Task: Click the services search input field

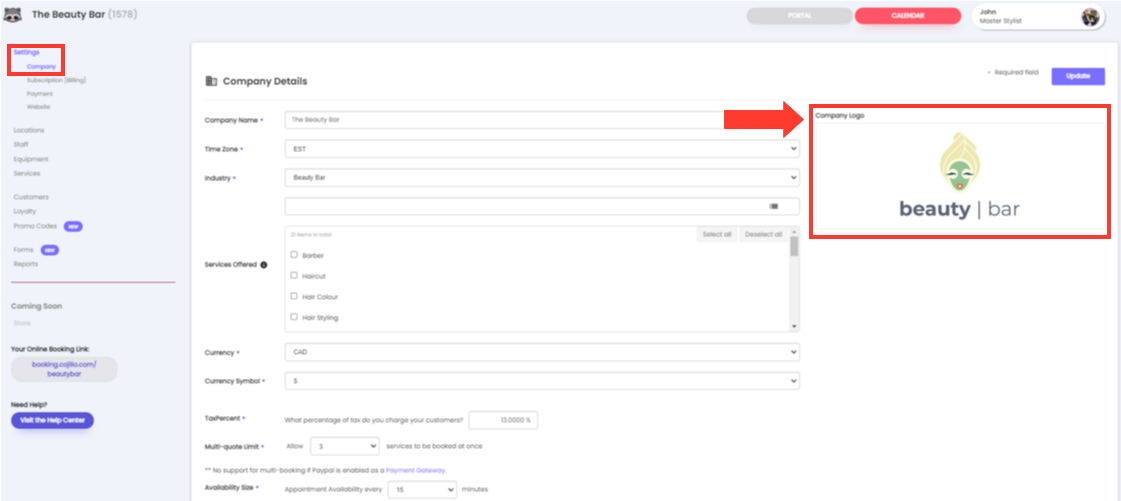Action: 542,206
